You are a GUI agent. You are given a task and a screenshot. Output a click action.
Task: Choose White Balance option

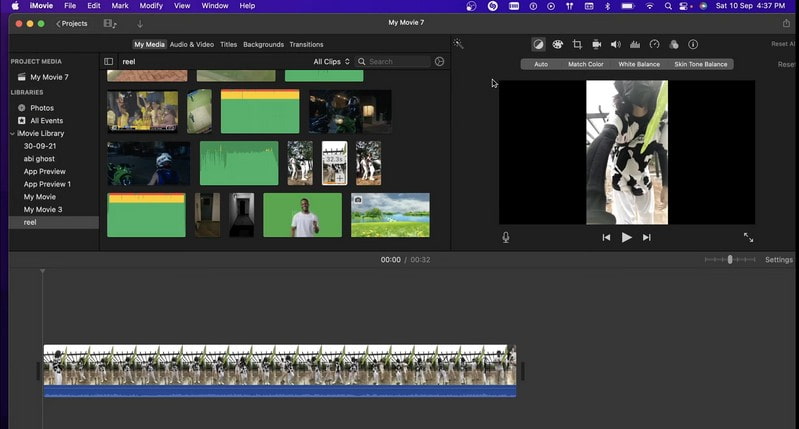pyautogui.click(x=639, y=64)
